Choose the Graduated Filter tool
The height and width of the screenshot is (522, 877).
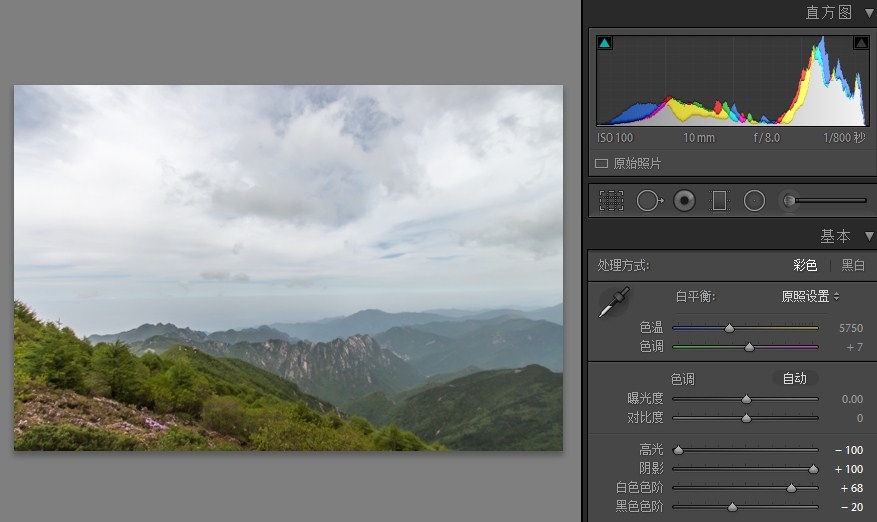pos(719,201)
